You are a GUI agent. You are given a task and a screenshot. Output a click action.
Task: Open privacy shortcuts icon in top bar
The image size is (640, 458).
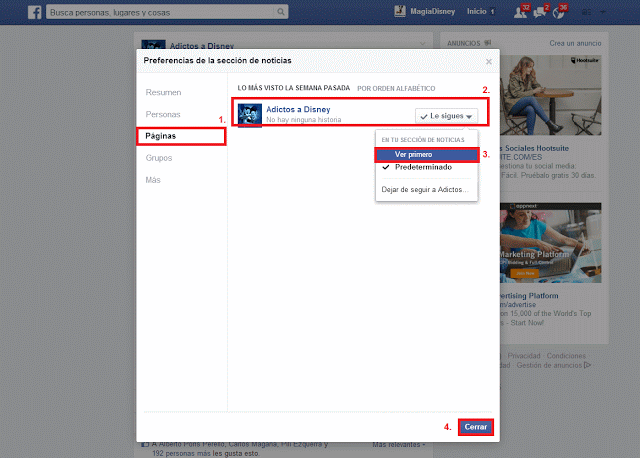[x=586, y=12]
